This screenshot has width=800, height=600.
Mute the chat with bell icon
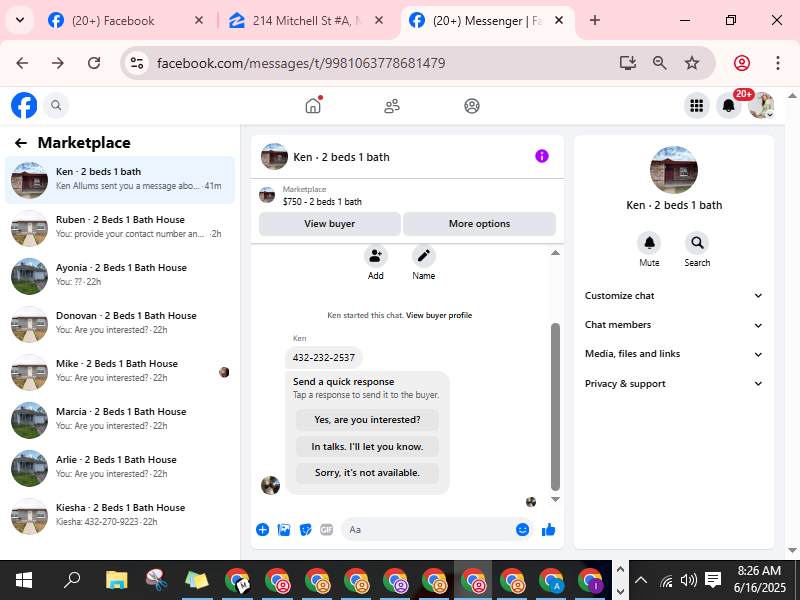[649, 243]
